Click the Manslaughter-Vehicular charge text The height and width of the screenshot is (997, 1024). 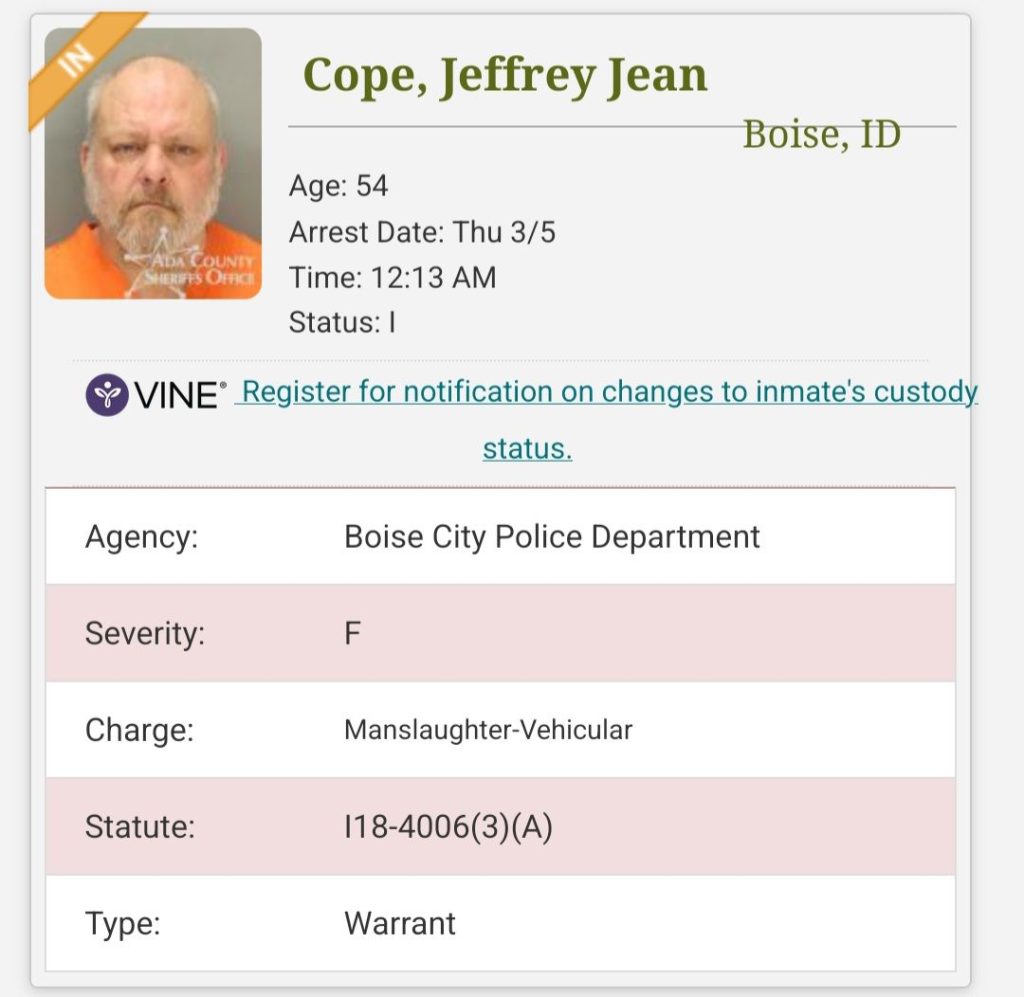pyautogui.click(x=488, y=730)
